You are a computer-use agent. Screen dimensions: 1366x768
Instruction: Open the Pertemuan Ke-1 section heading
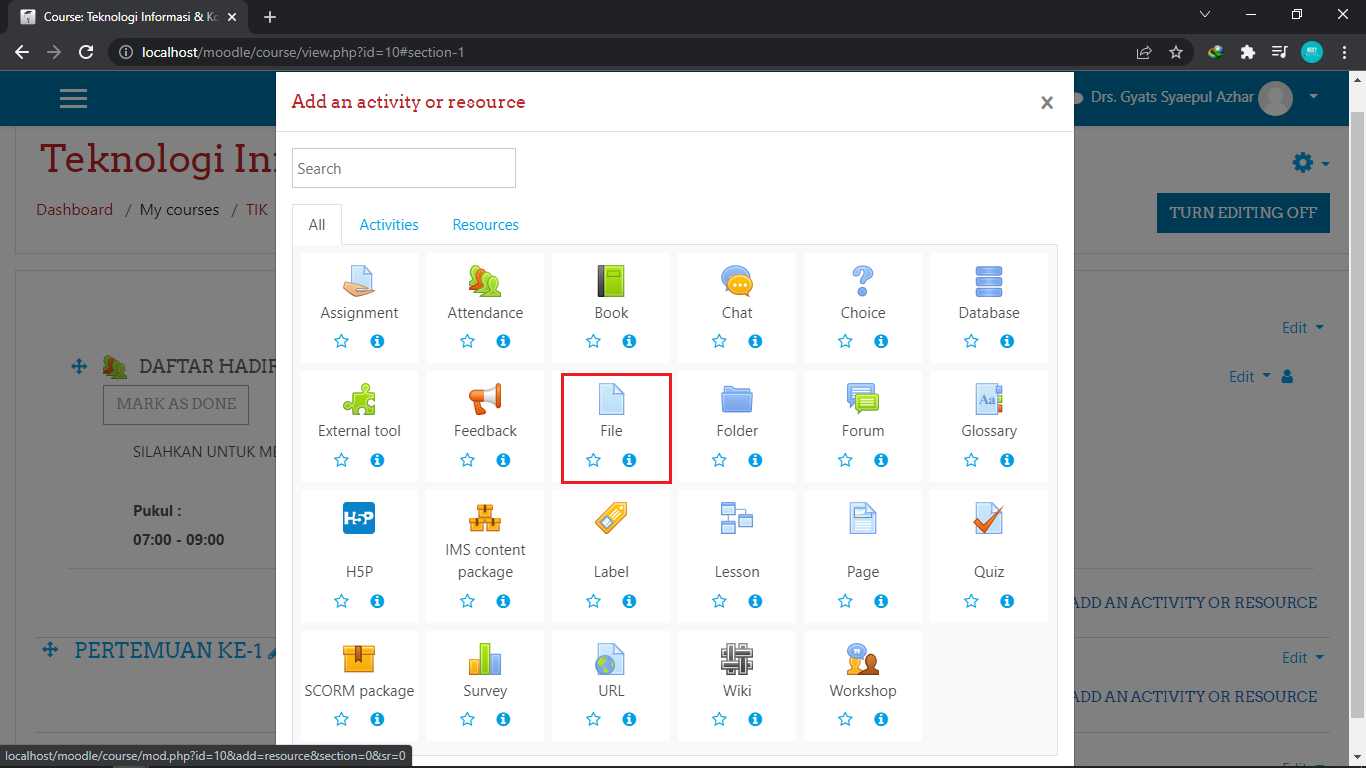coord(168,651)
